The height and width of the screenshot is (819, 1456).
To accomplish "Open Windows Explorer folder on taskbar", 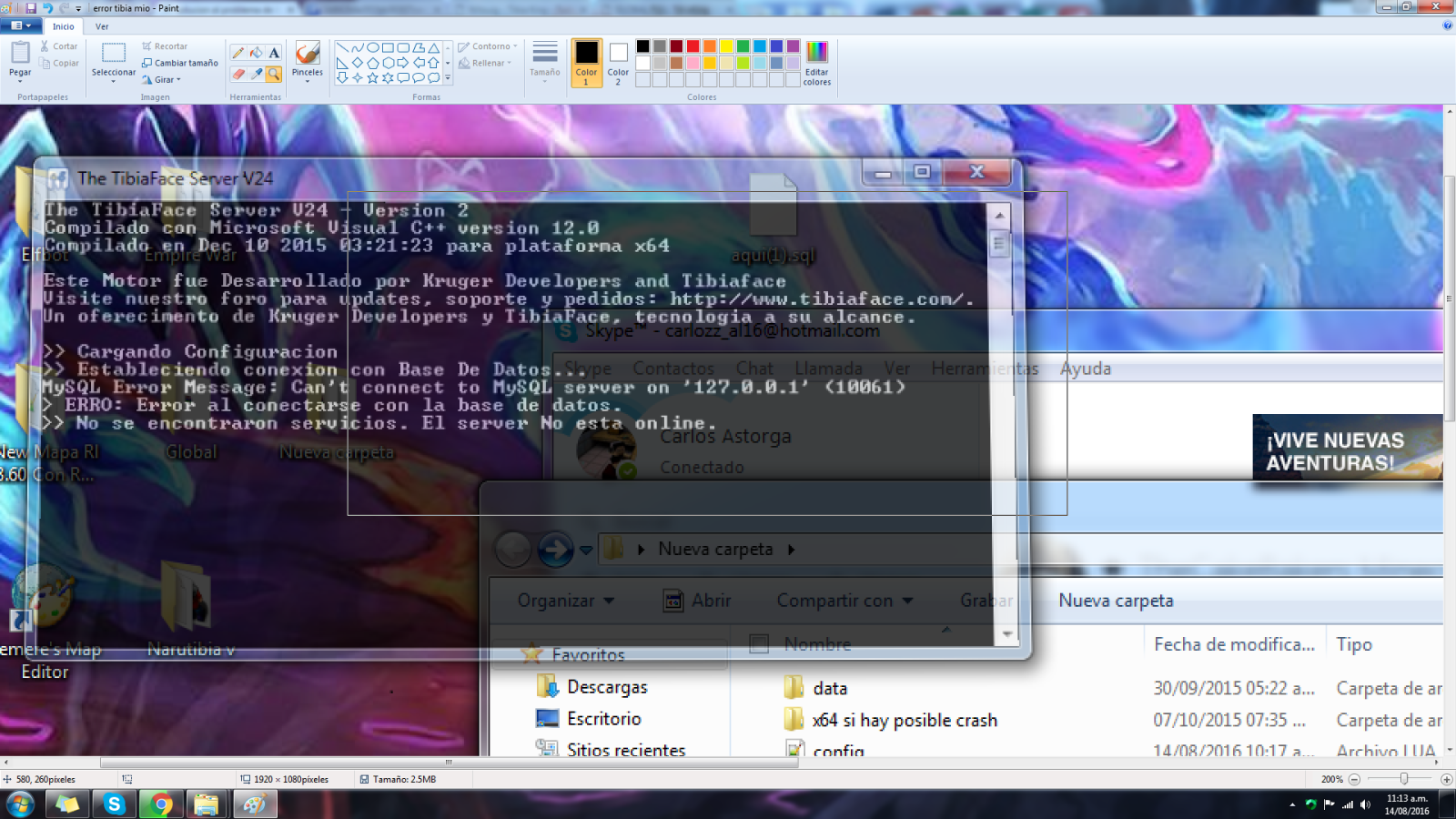I will pyautogui.click(x=207, y=804).
